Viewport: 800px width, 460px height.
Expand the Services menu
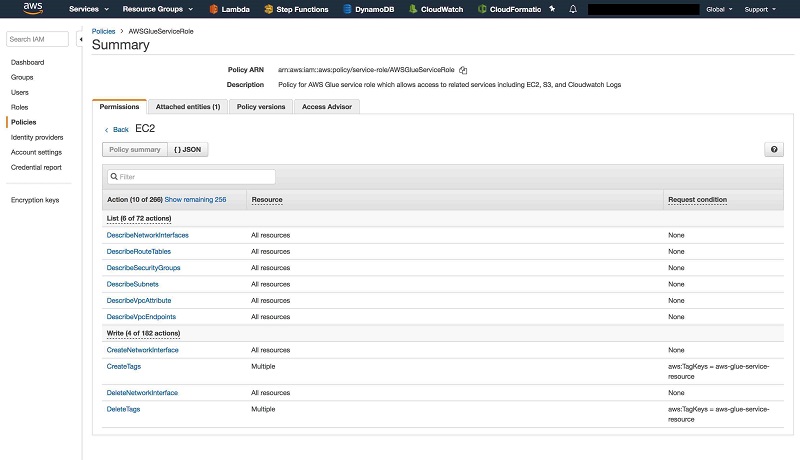pyautogui.click(x=89, y=9)
